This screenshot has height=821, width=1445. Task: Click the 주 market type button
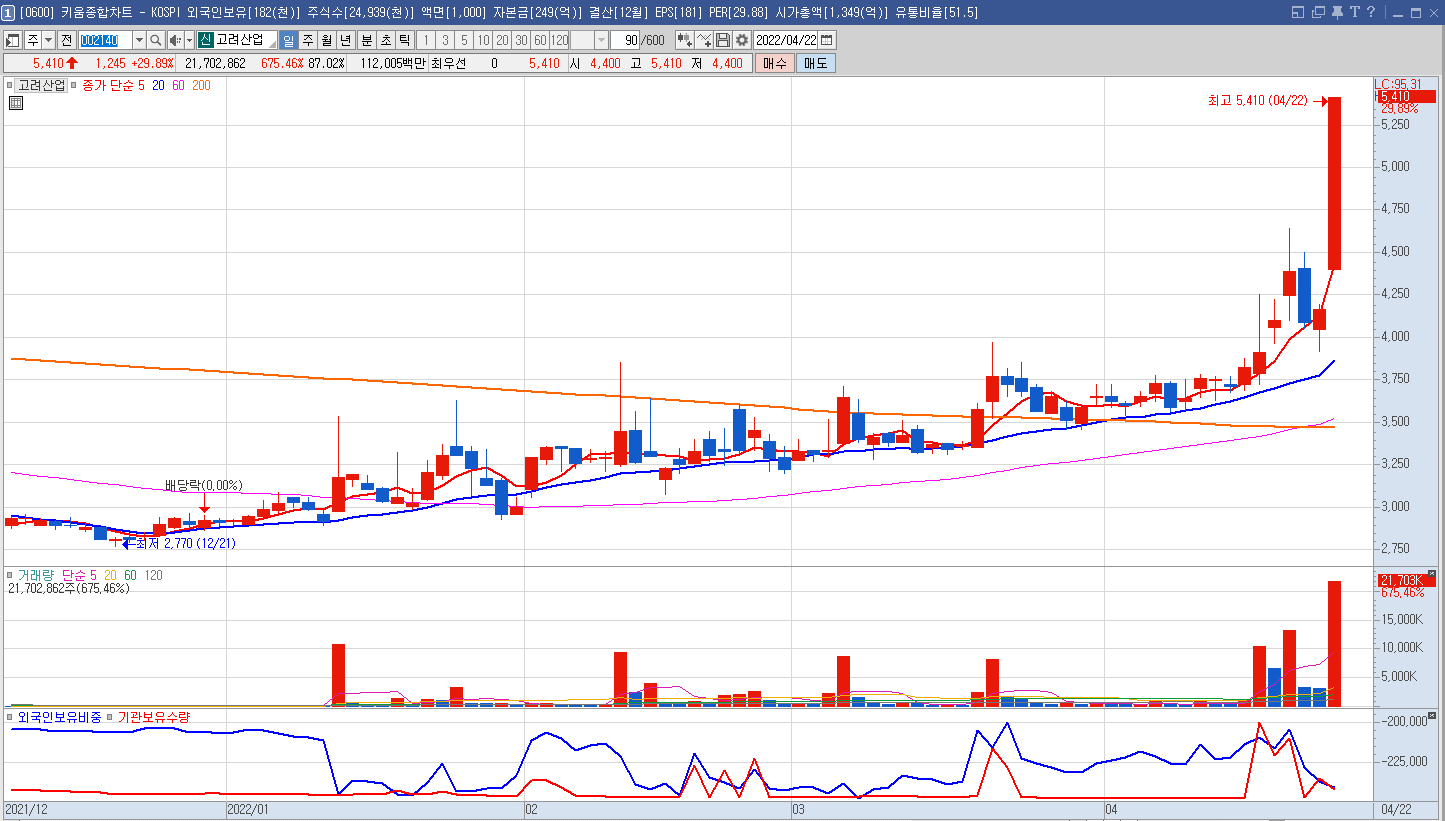(x=32, y=40)
